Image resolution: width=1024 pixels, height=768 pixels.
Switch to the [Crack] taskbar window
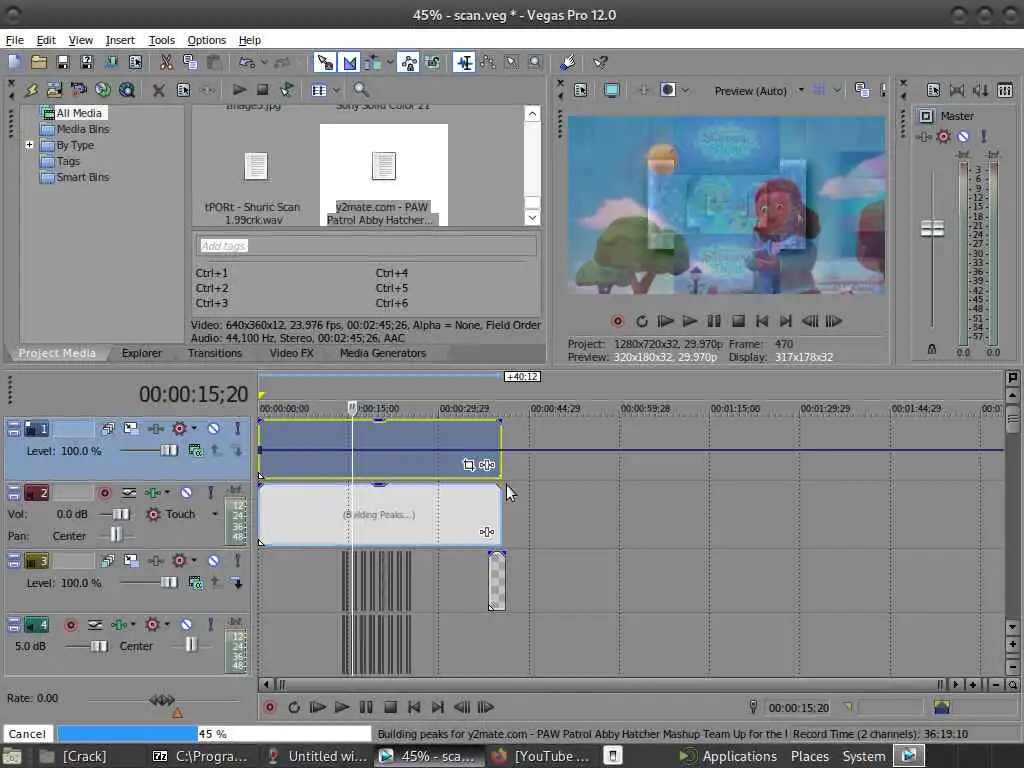[73, 756]
